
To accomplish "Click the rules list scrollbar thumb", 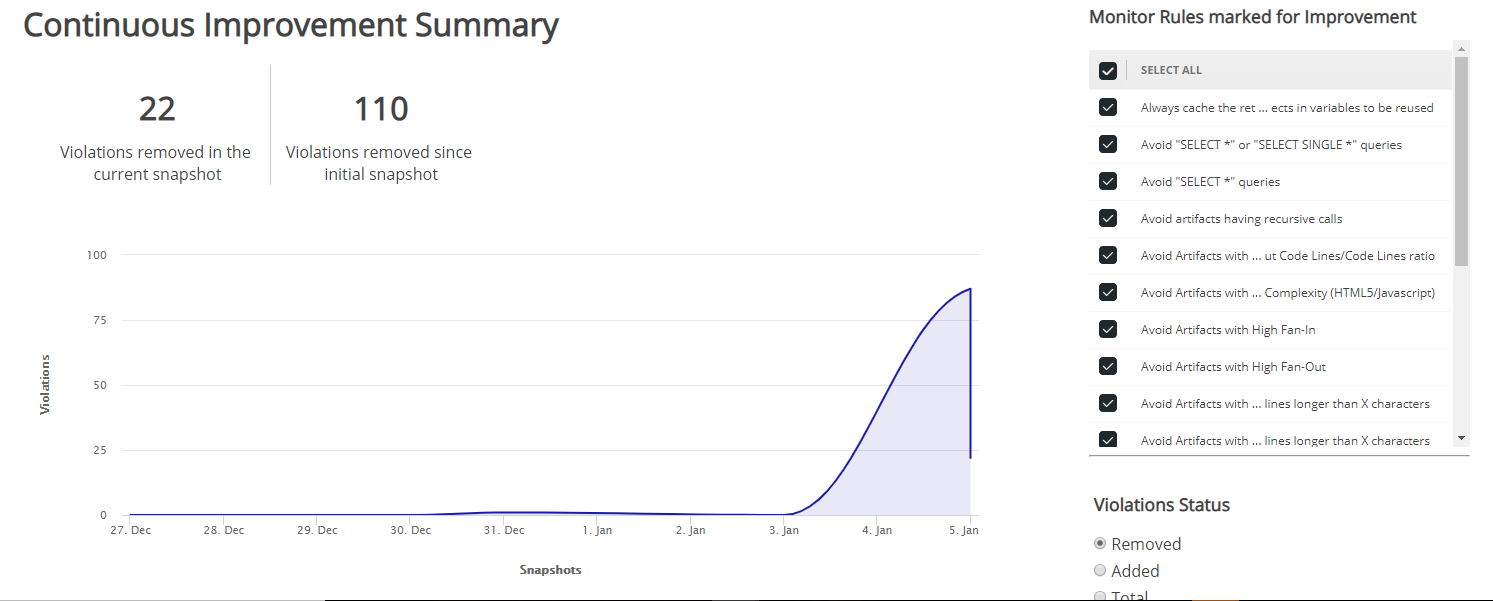I will (x=1461, y=161).
